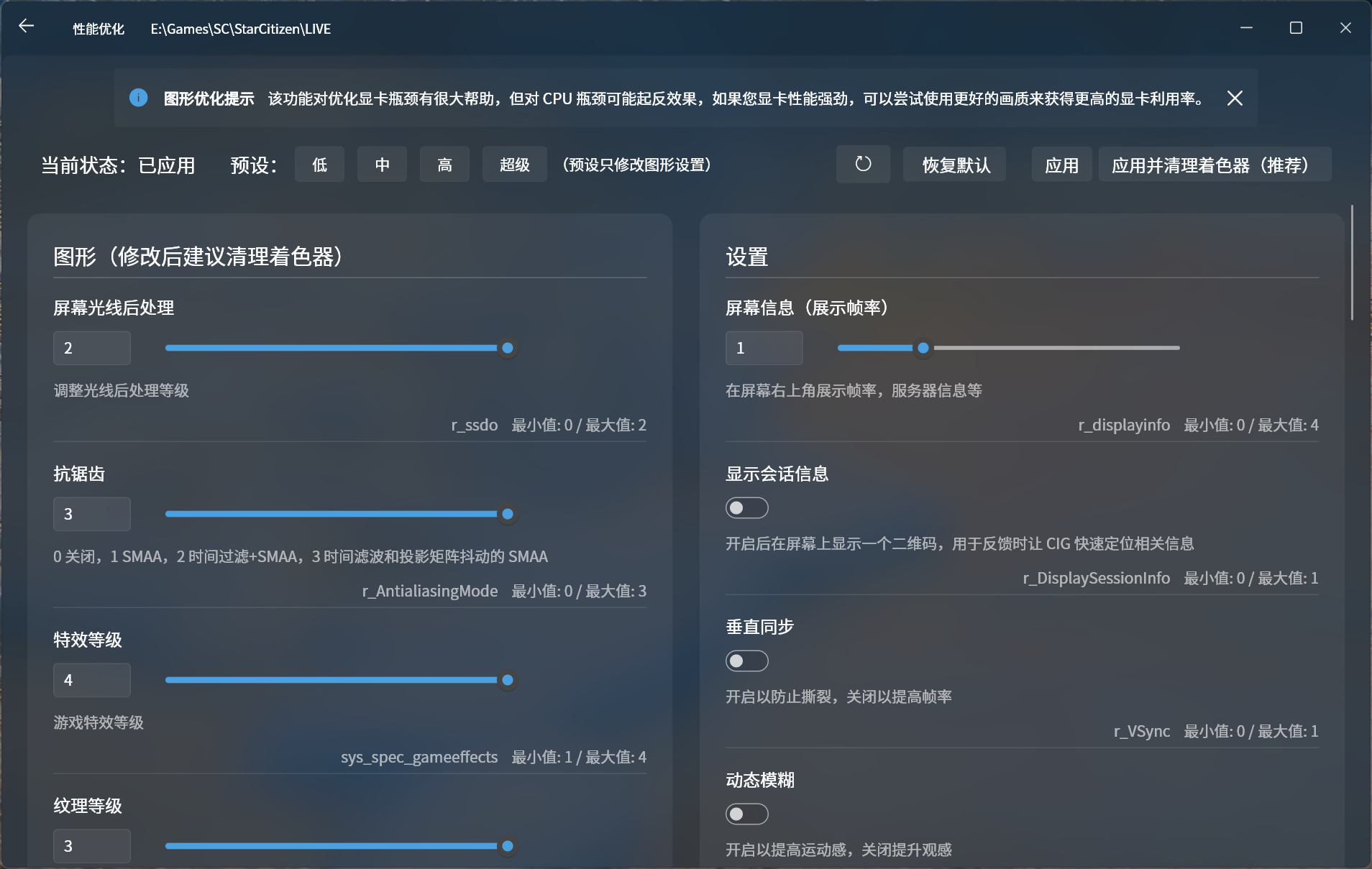
Task: Select the 低 preset
Action: click(319, 165)
